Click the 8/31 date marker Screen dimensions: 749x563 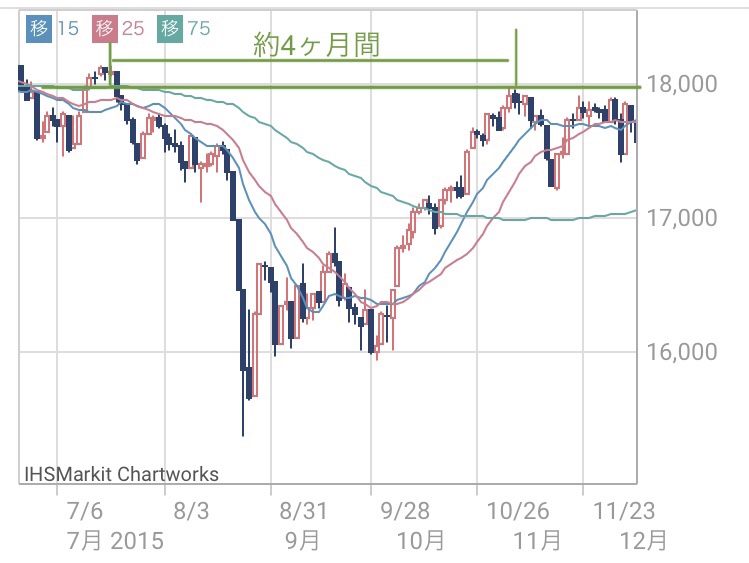(x=303, y=511)
